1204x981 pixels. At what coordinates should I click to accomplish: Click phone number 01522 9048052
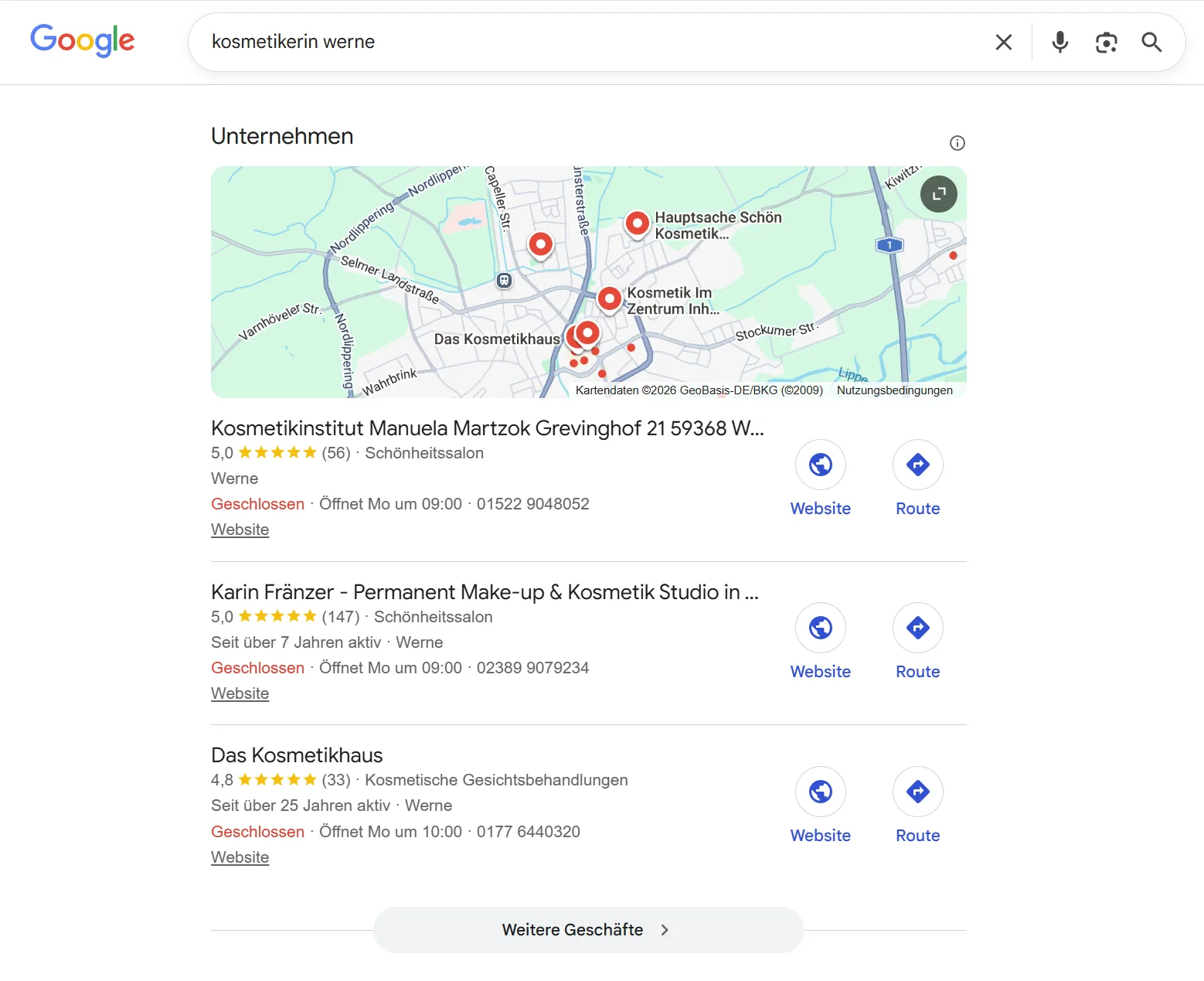[x=533, y=504]
